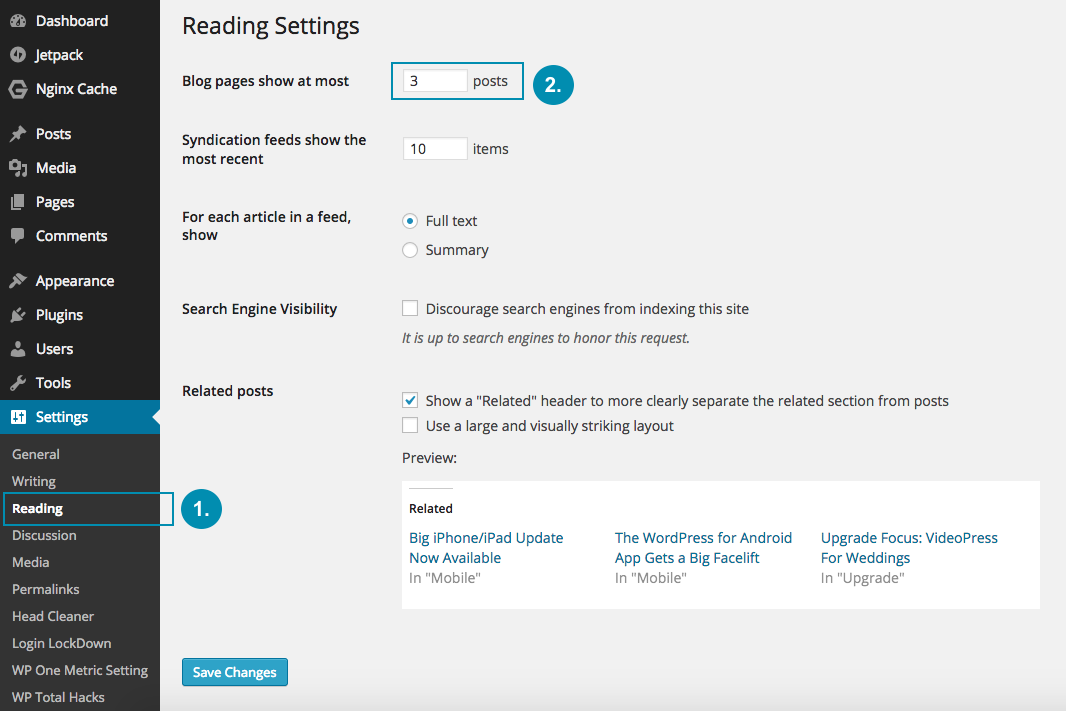Viewport: 1066px width, 711px height.
Task: Click the Tools wrench icon
Action: pyautogui.click(x=18, y=383)
